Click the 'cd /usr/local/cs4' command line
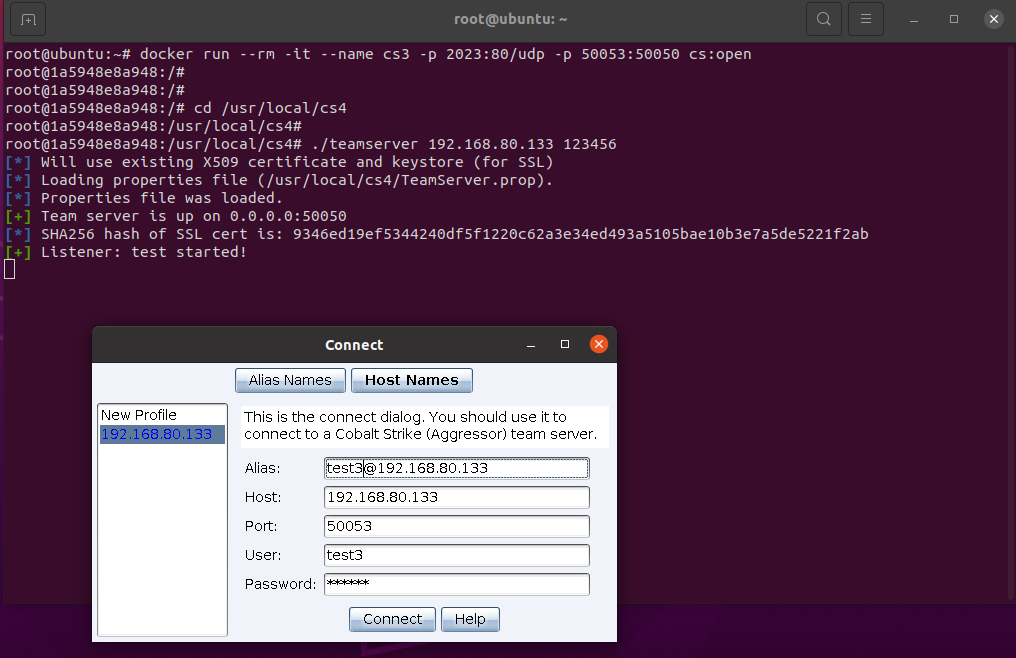 pyautogui.click(x=176, y=108)
